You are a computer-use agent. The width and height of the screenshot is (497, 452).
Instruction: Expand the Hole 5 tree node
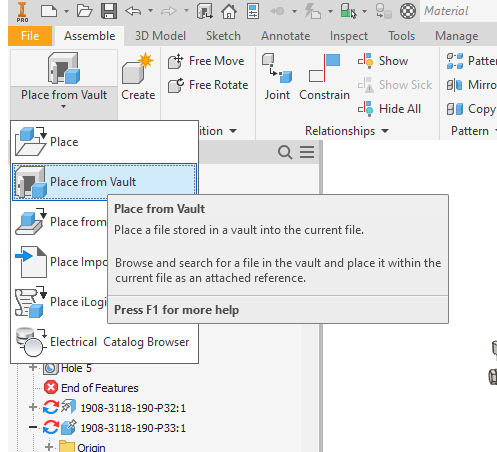(33, 367)
